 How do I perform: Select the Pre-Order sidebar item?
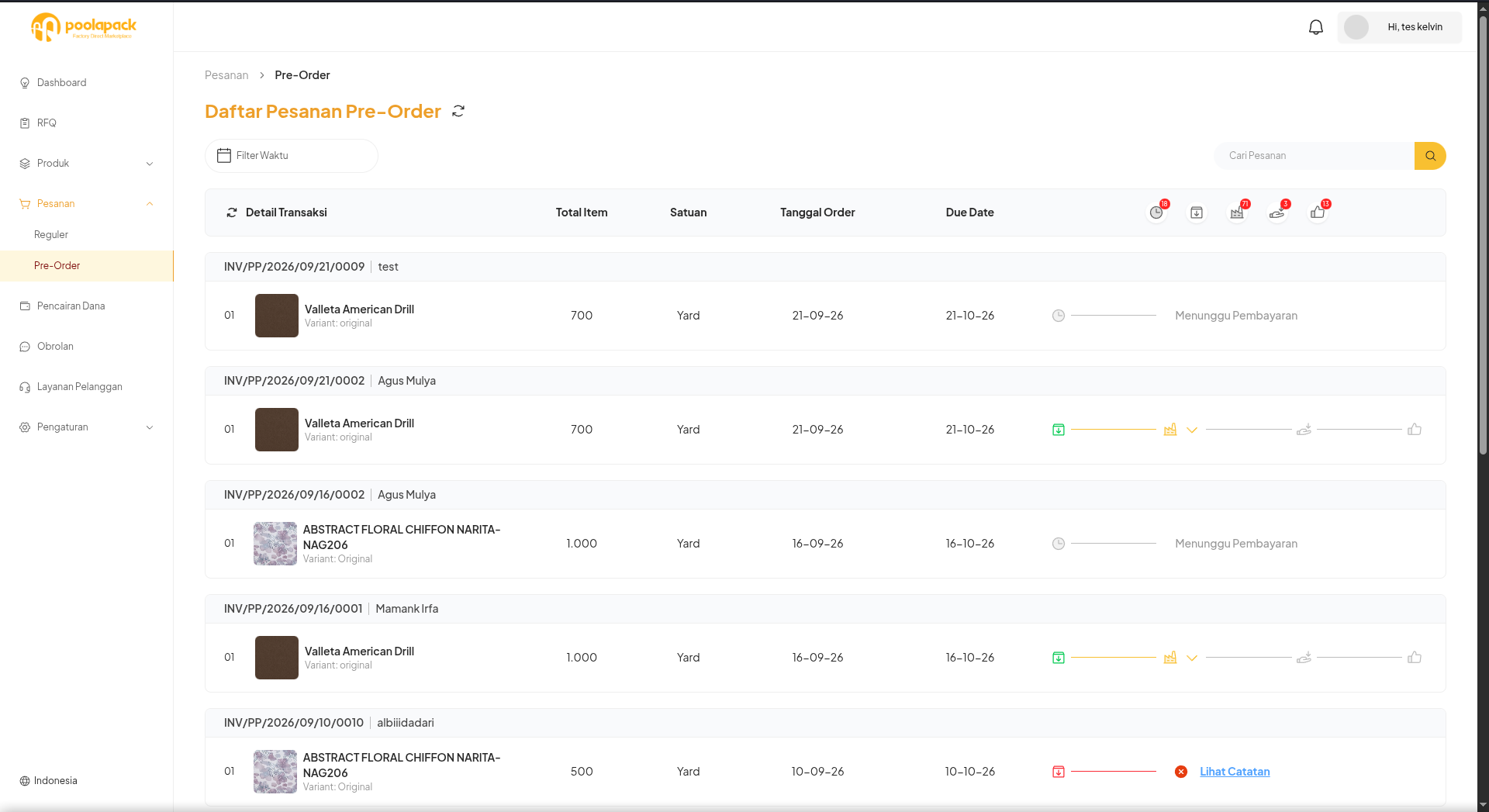tap(86, 266)
